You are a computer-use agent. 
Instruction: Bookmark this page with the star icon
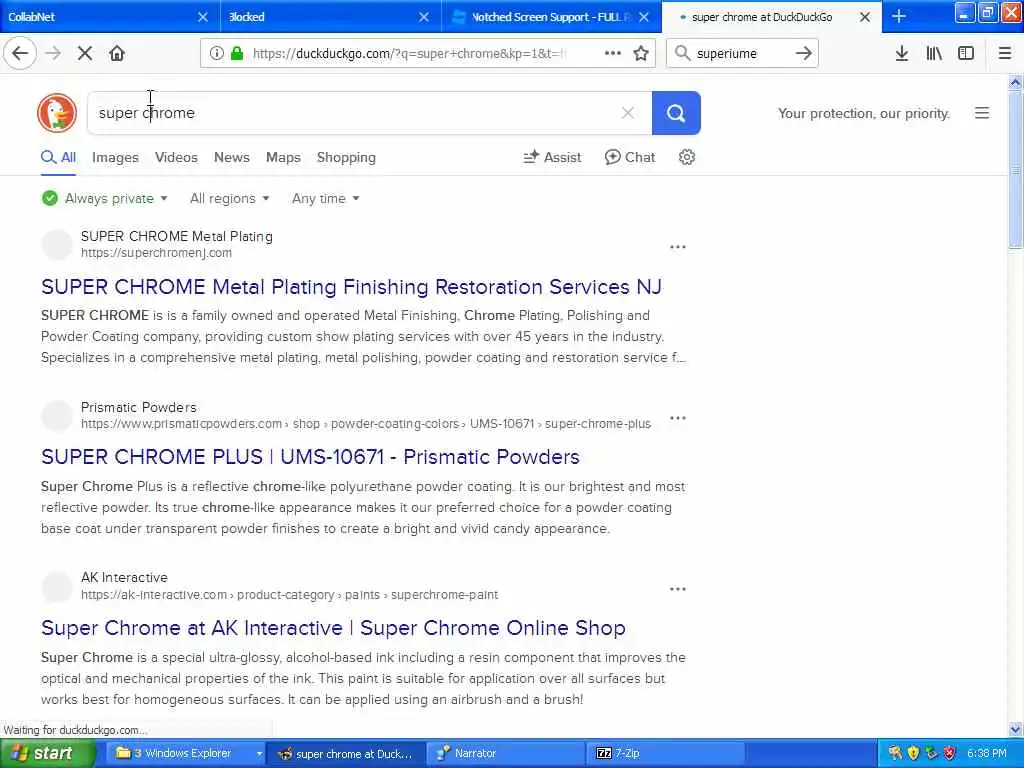pos(641,54)
